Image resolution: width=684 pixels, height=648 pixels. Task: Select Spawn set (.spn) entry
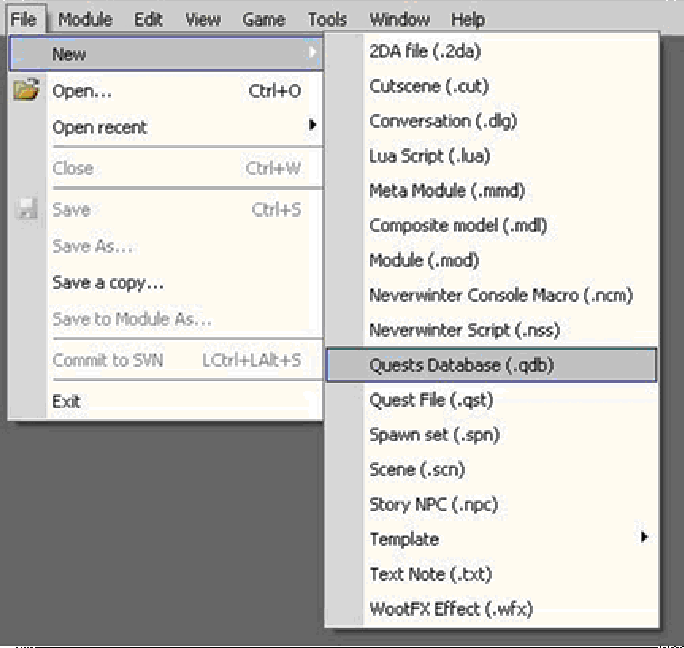click(434, 434)
